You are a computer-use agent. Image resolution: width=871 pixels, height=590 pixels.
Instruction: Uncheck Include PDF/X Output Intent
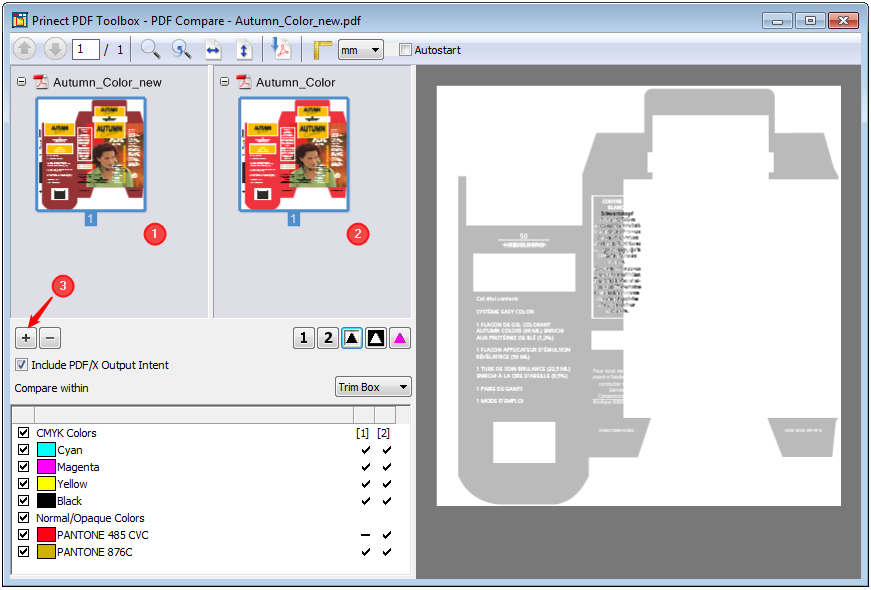[22, 365]
